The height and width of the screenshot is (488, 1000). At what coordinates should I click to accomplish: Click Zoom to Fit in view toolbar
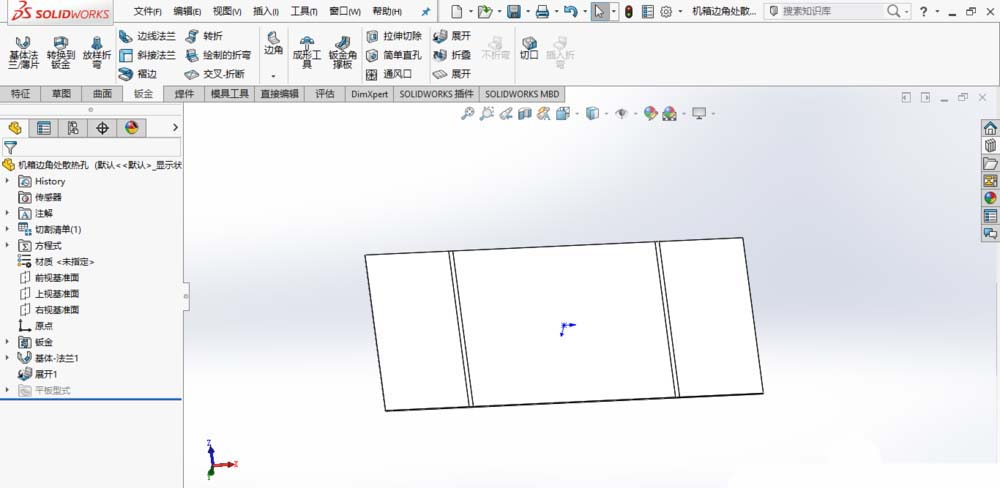(x=467, y=114)
